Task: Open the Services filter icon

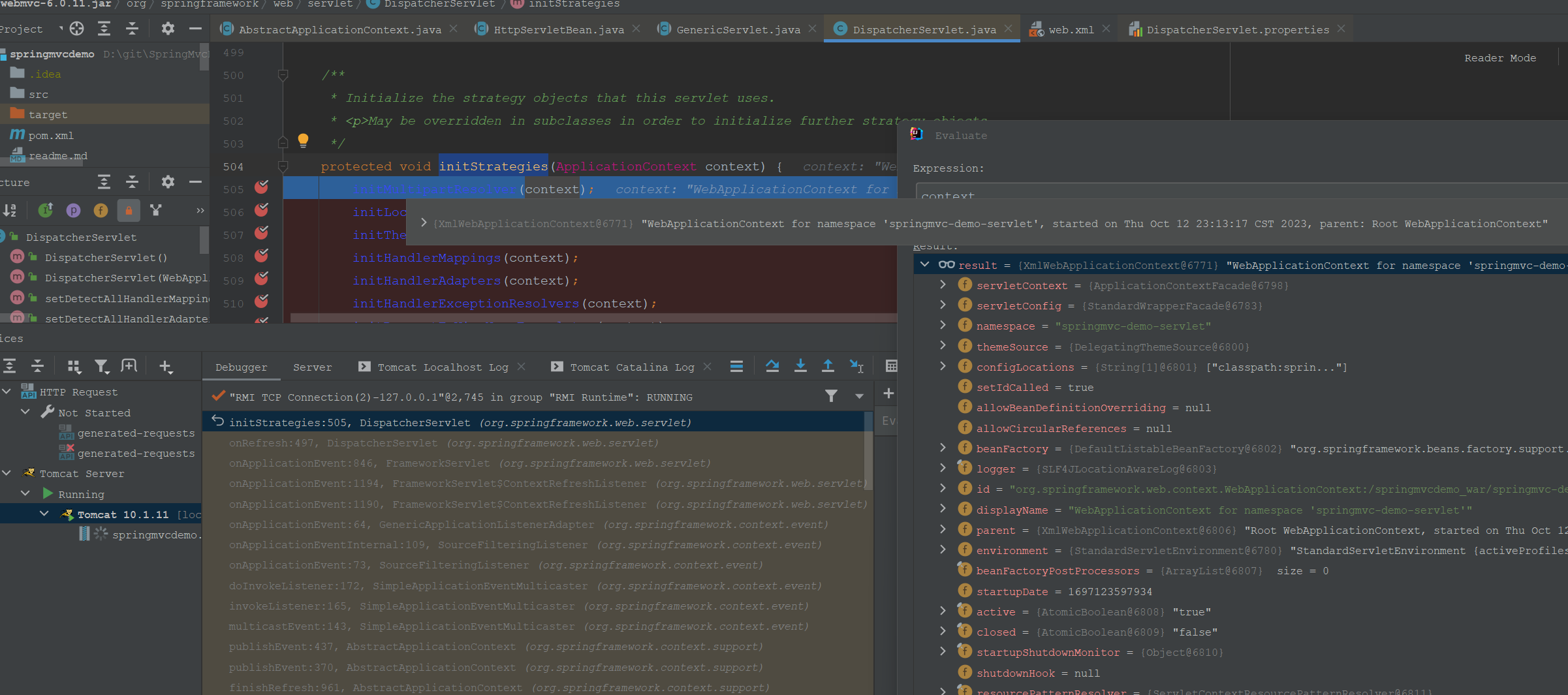Action: tap(101, 367)
